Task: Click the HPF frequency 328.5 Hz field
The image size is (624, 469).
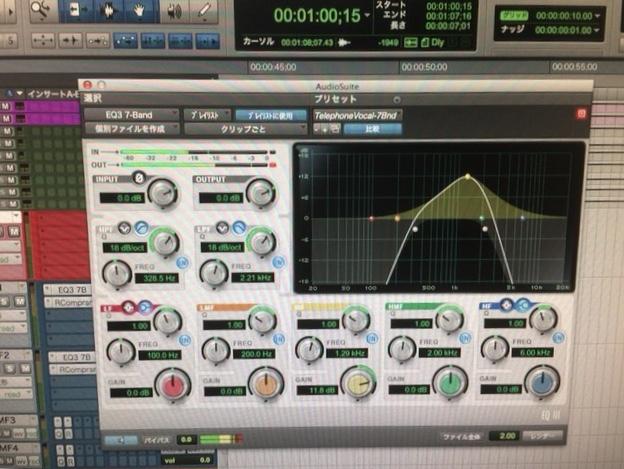Action: (x=158, y=278)
